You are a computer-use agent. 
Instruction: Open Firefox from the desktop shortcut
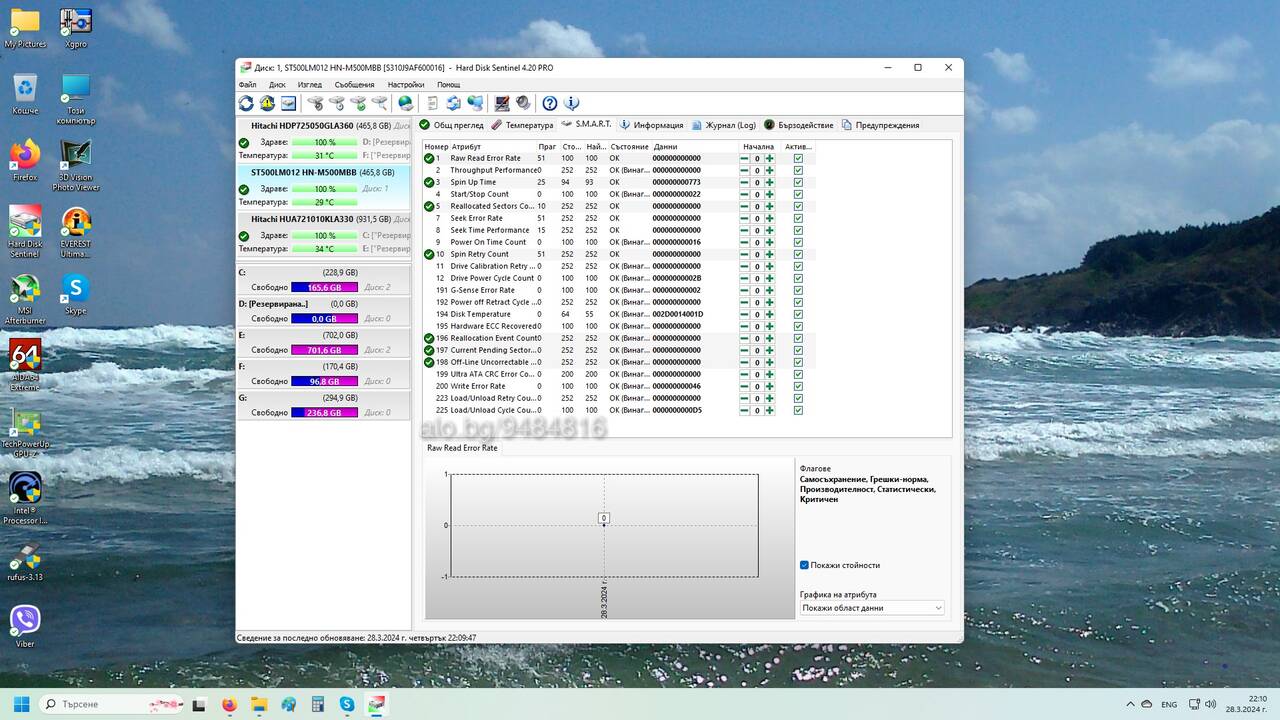tap(25, 160)
